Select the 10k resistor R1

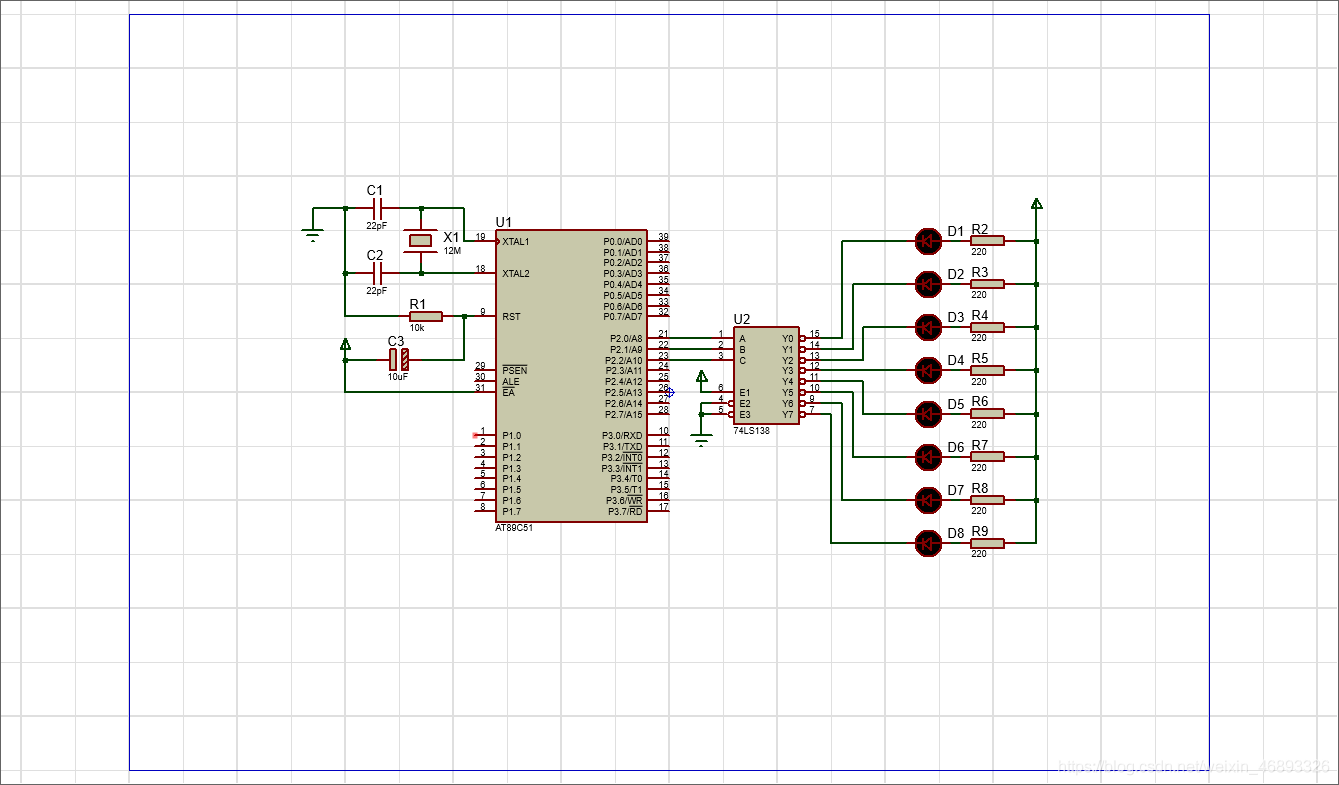coord(425,316)
